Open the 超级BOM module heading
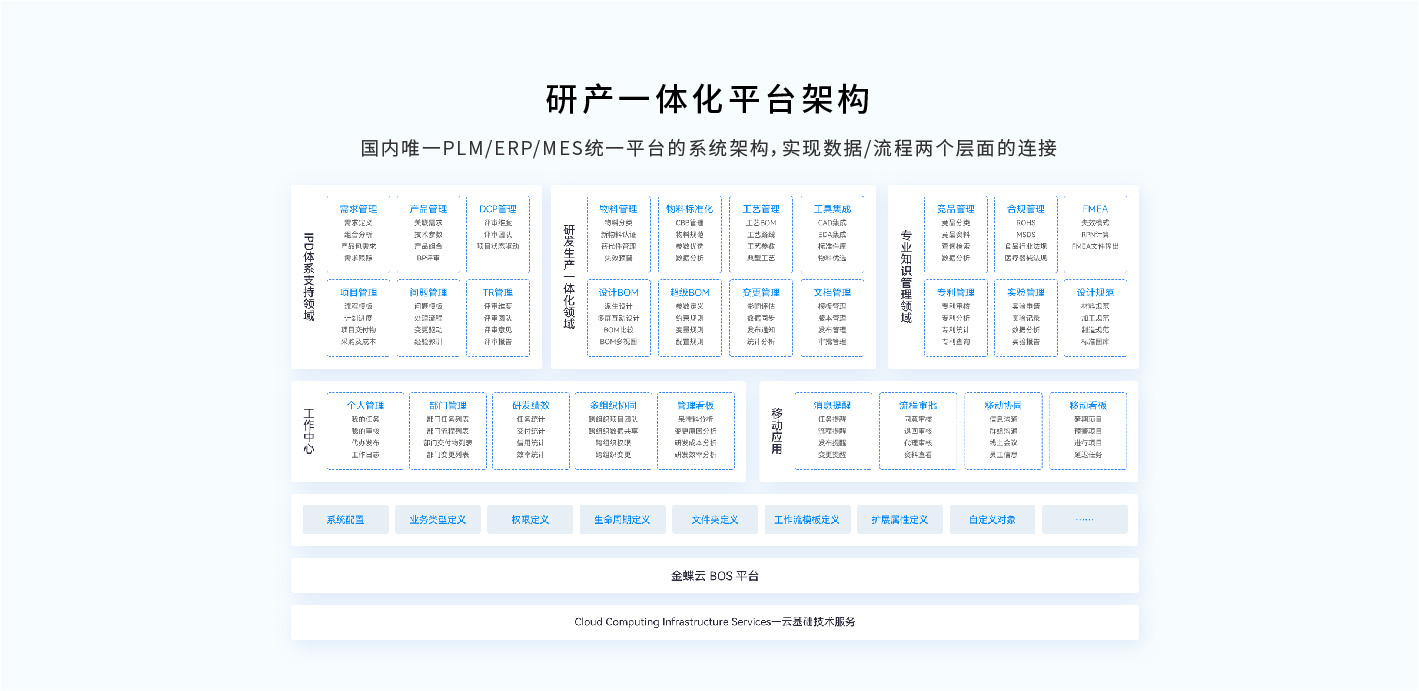This screenshot has height=691, width=1419. (x=690, y=292)
